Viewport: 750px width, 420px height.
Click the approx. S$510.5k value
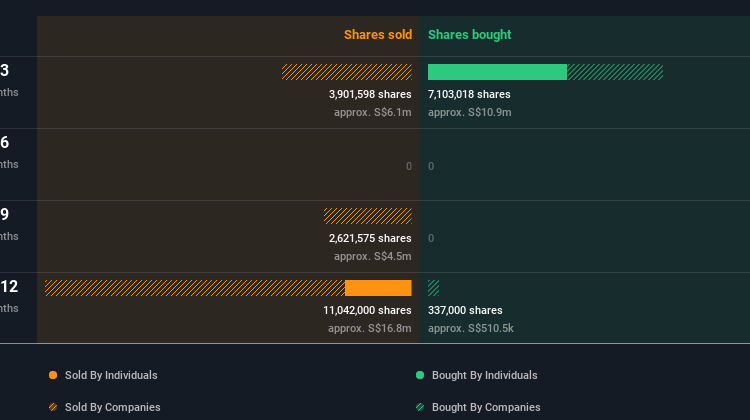pyautogui.click(x=470, y=328)
